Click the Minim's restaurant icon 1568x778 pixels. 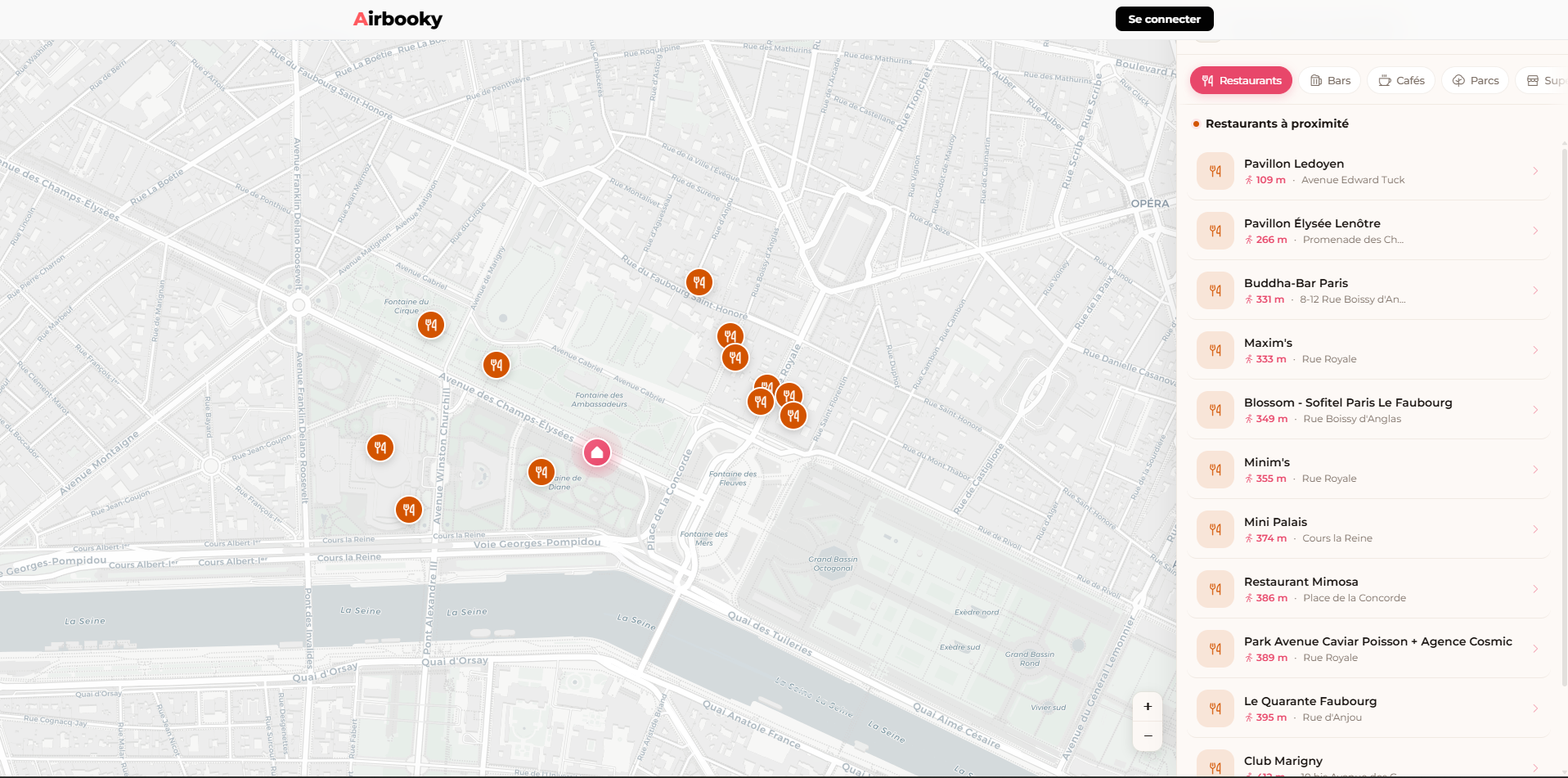coord(1215,470)
